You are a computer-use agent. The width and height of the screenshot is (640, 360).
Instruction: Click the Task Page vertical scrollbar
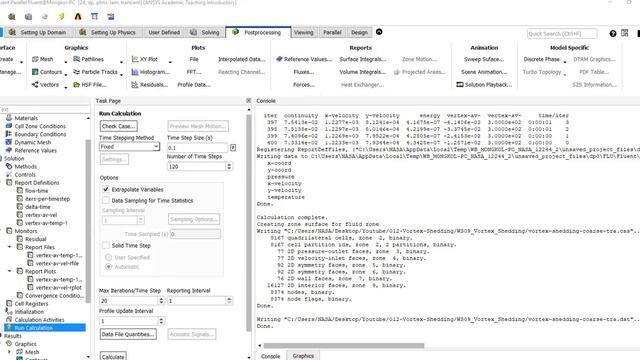pos(249,222)
